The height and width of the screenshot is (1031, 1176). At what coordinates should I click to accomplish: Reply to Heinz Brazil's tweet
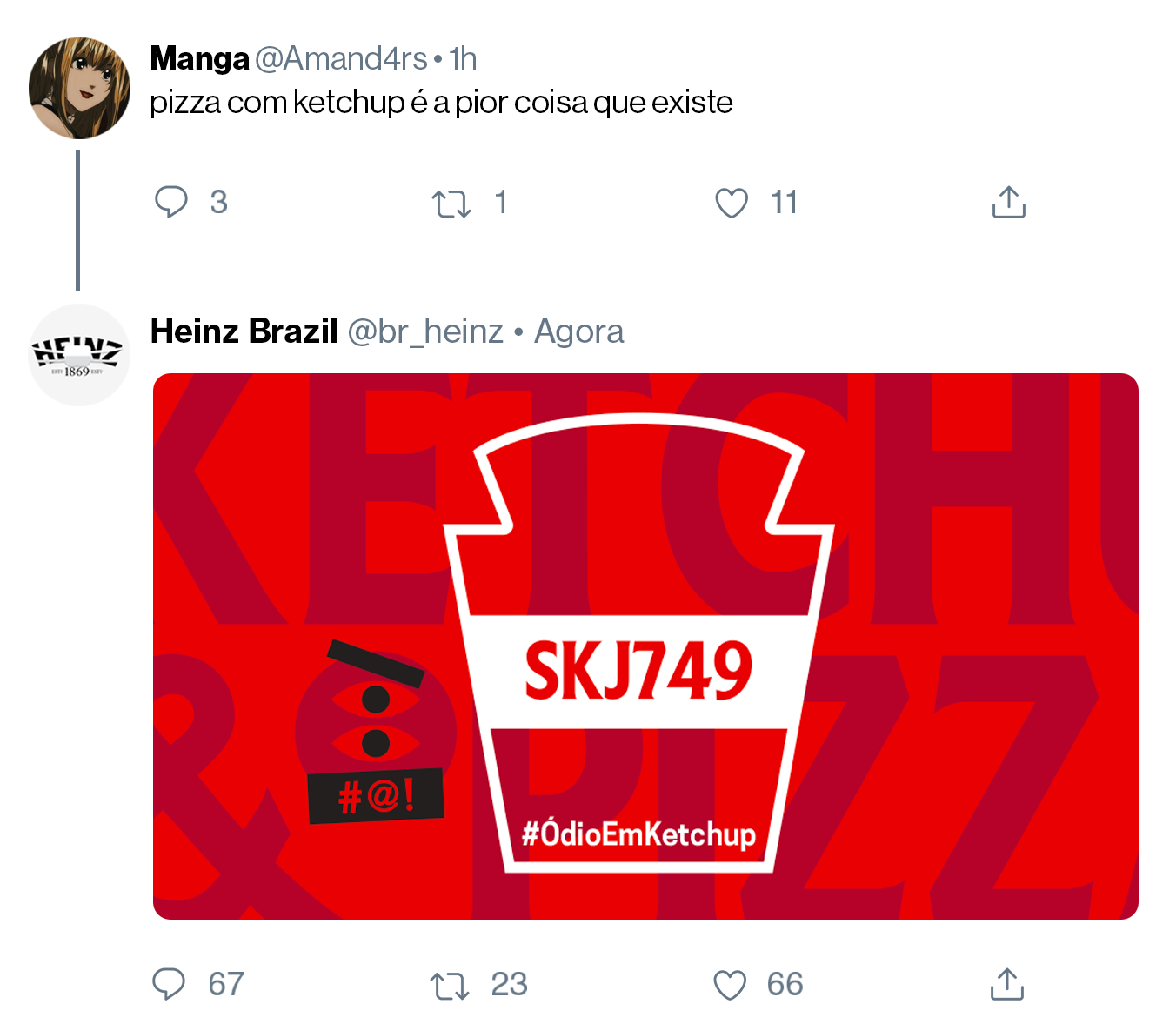169,984
